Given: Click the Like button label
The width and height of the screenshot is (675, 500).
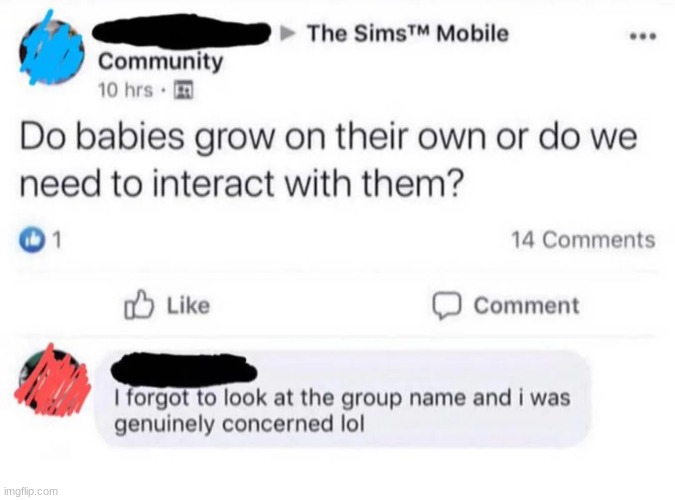Looking at the screenshot, I should [188, 305].
